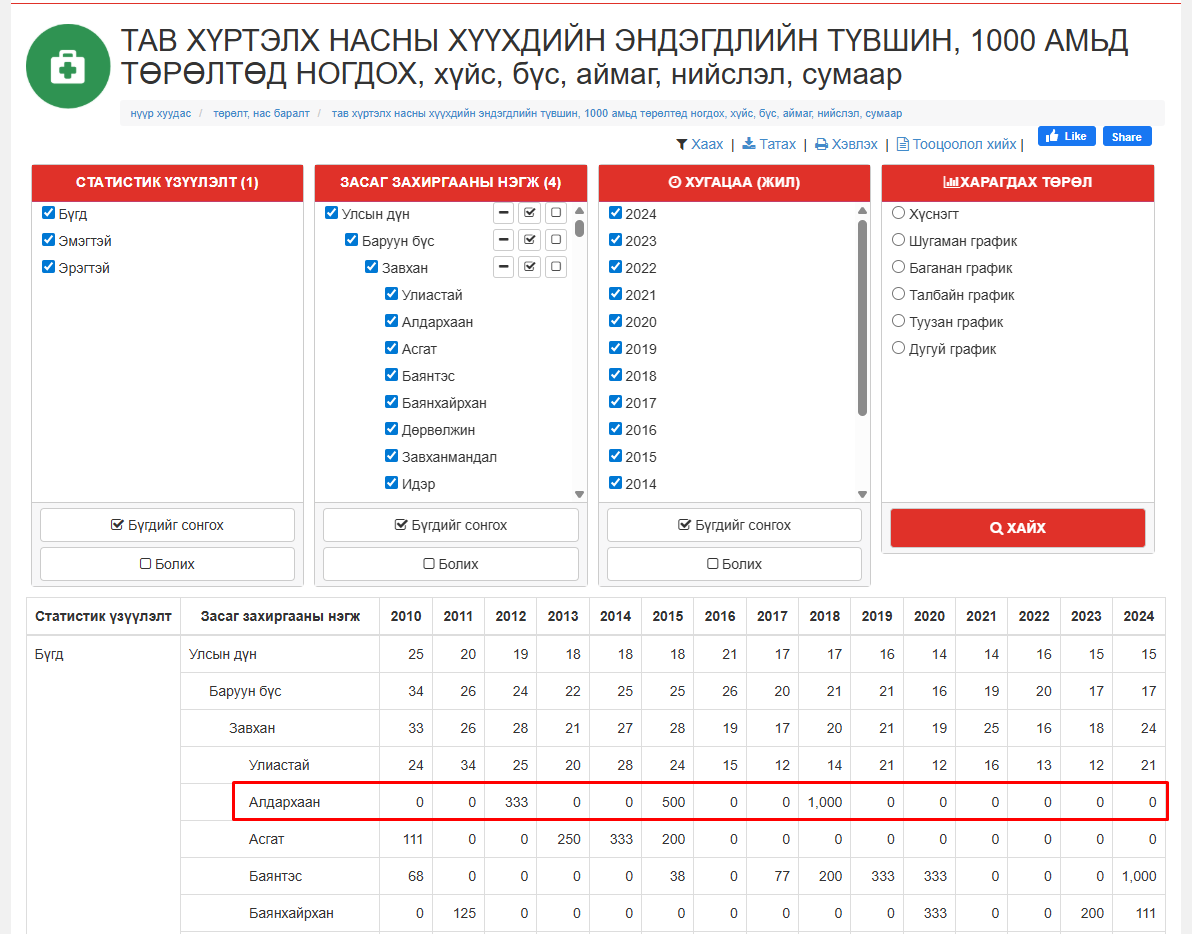1192x934 pixels.
Task: Click Бүгдийг сонгох under Статистик үзүүлэлт
Action: pyautogui.click(x=167, y=525)
